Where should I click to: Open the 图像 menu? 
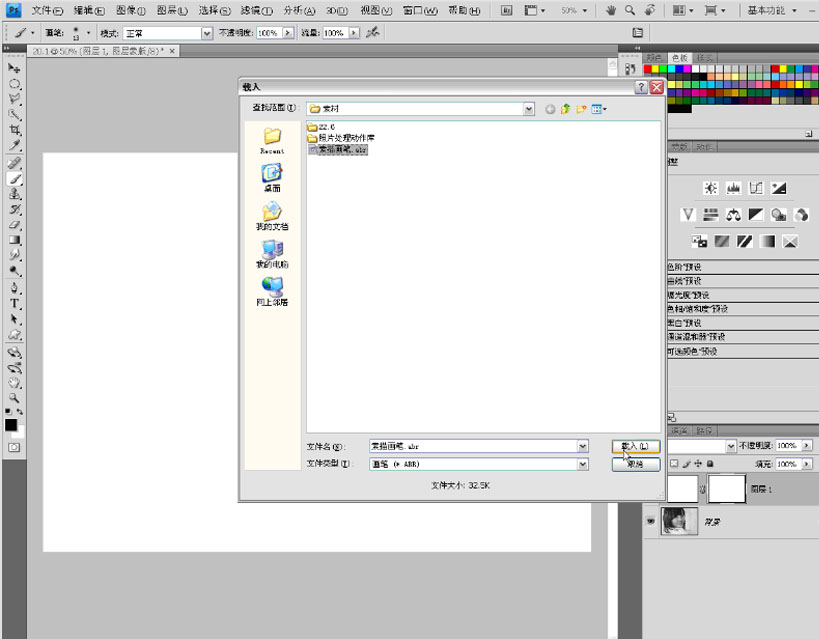pyautogui.click(x=131, y=10)
